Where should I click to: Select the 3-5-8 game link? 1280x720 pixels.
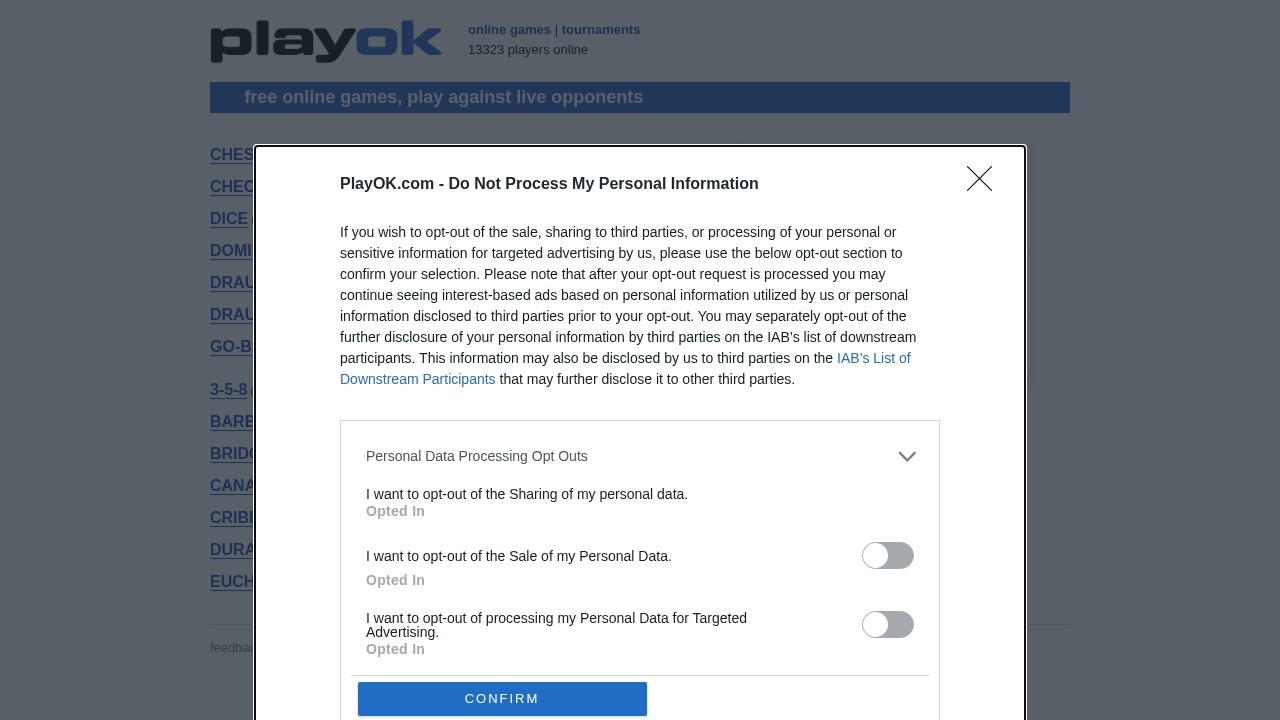click(x=228, y=390)
